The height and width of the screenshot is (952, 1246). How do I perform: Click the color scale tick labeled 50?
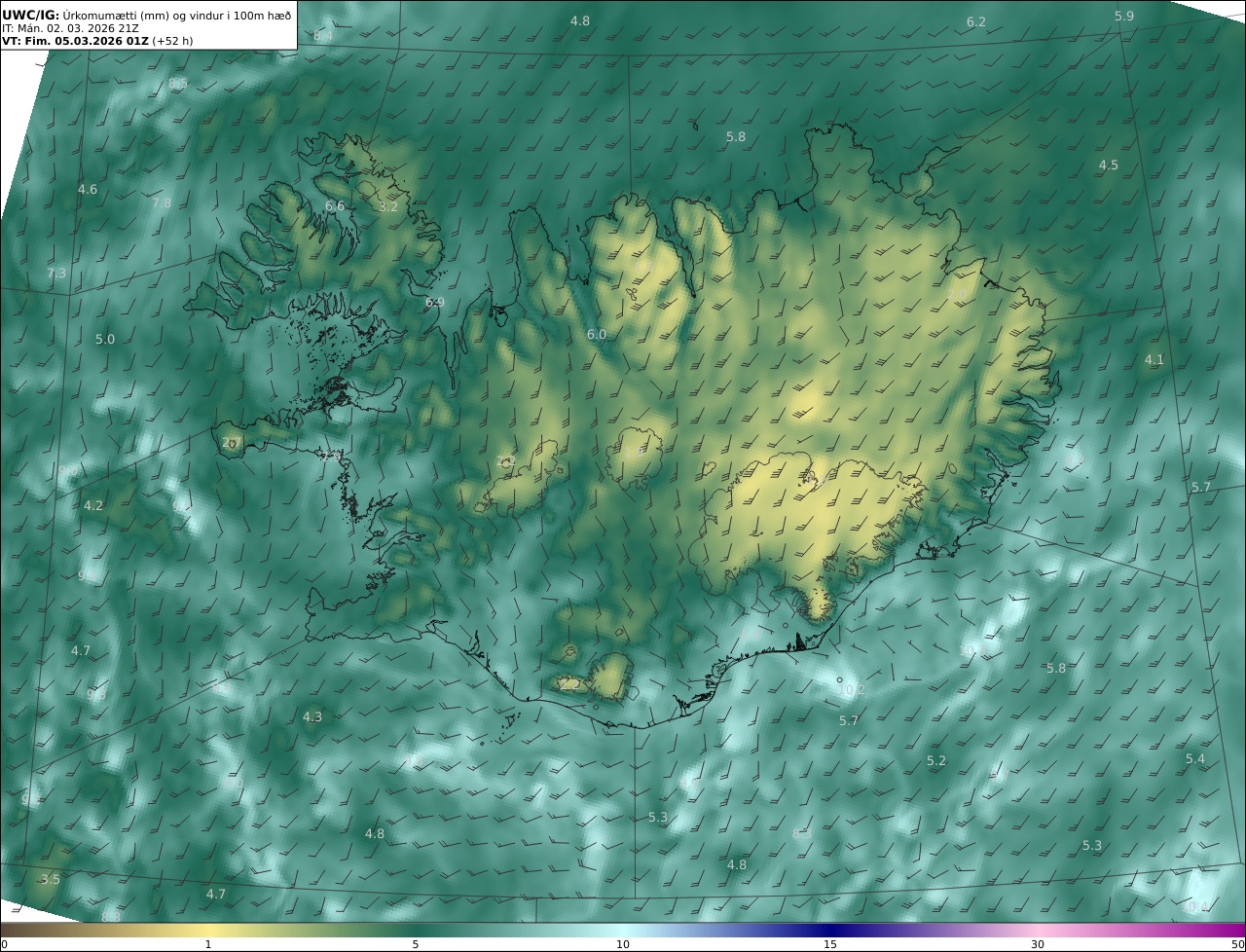[1237, 944]
